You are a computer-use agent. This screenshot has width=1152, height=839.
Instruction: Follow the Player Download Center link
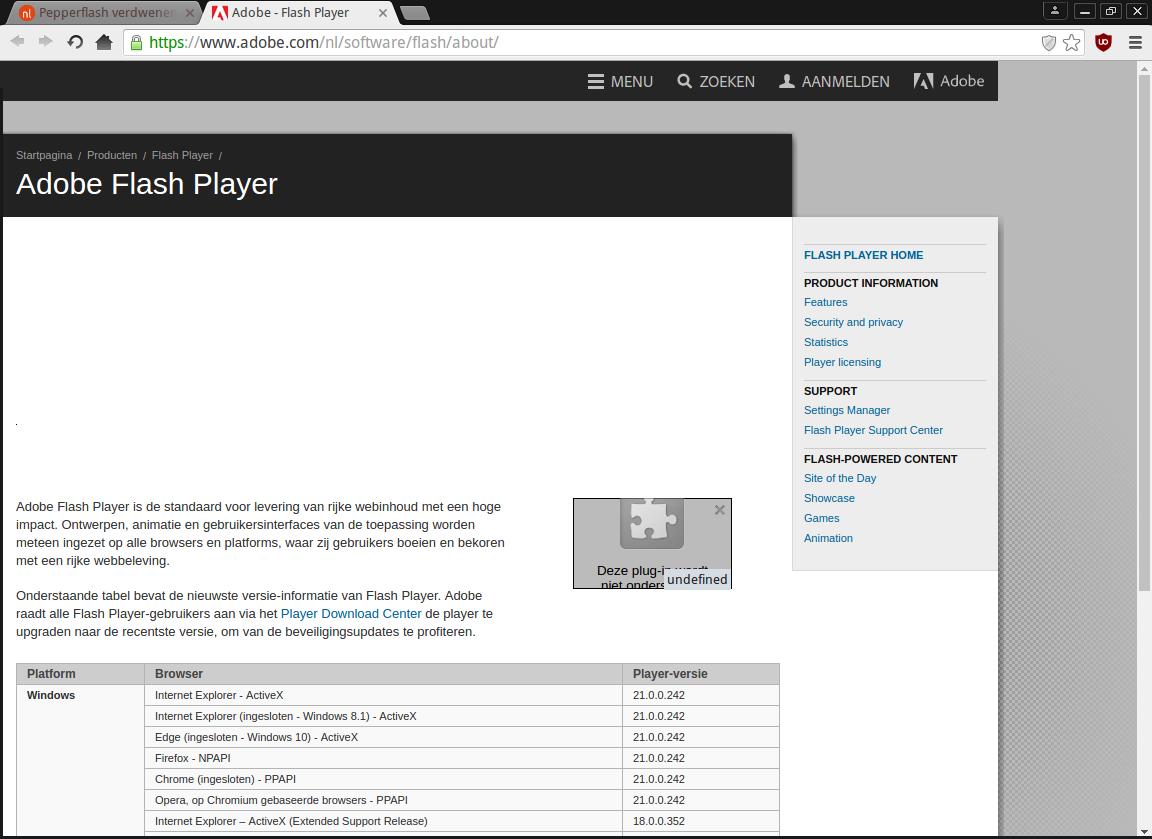point(351,613)
